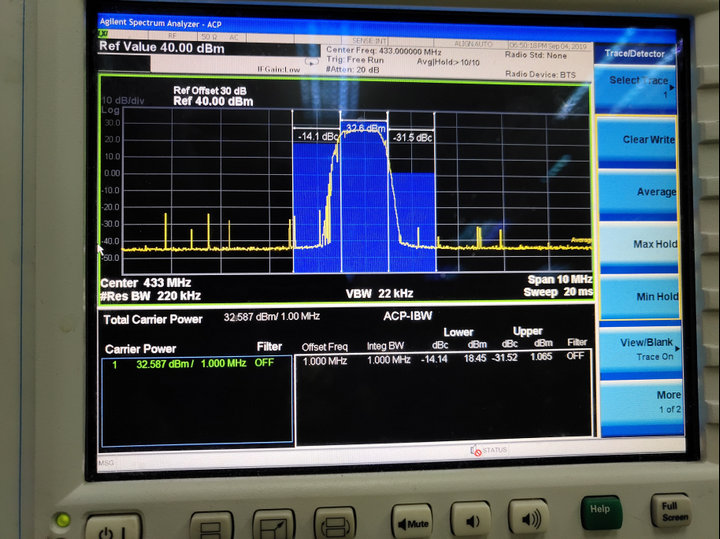Screen dimensions: 720x539
Task: Select the Clear Write trace mode
Action: click(648, 140)
